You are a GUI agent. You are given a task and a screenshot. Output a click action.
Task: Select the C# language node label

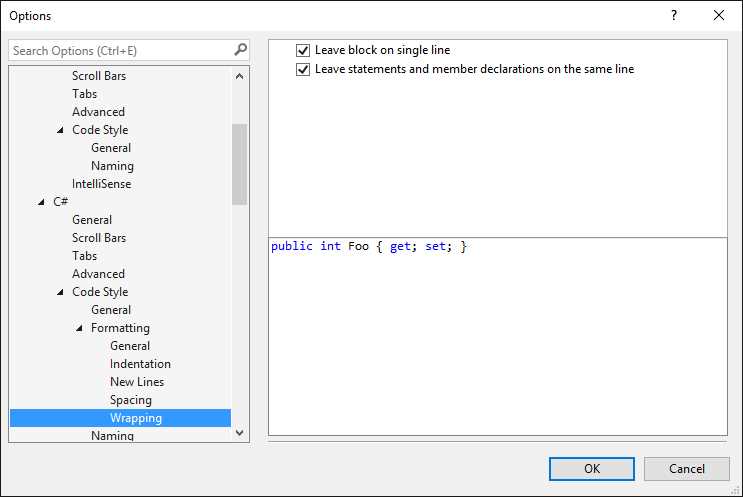[x=61, y=202]
